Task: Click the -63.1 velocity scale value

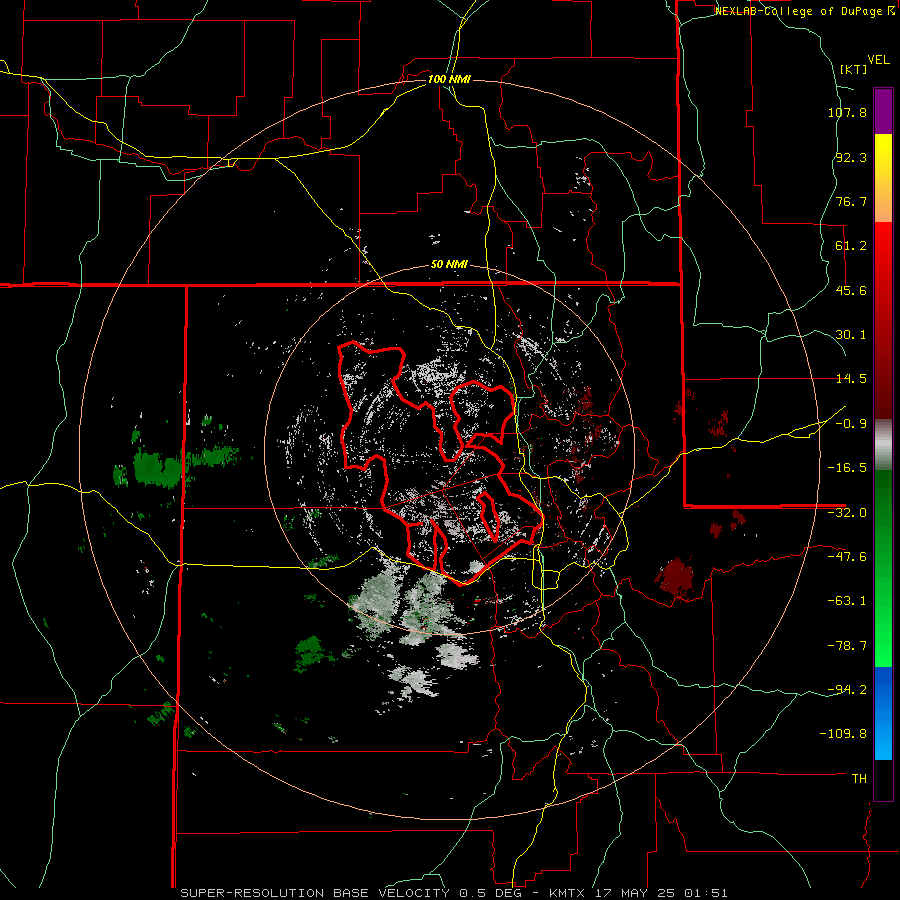Action: 847,601
